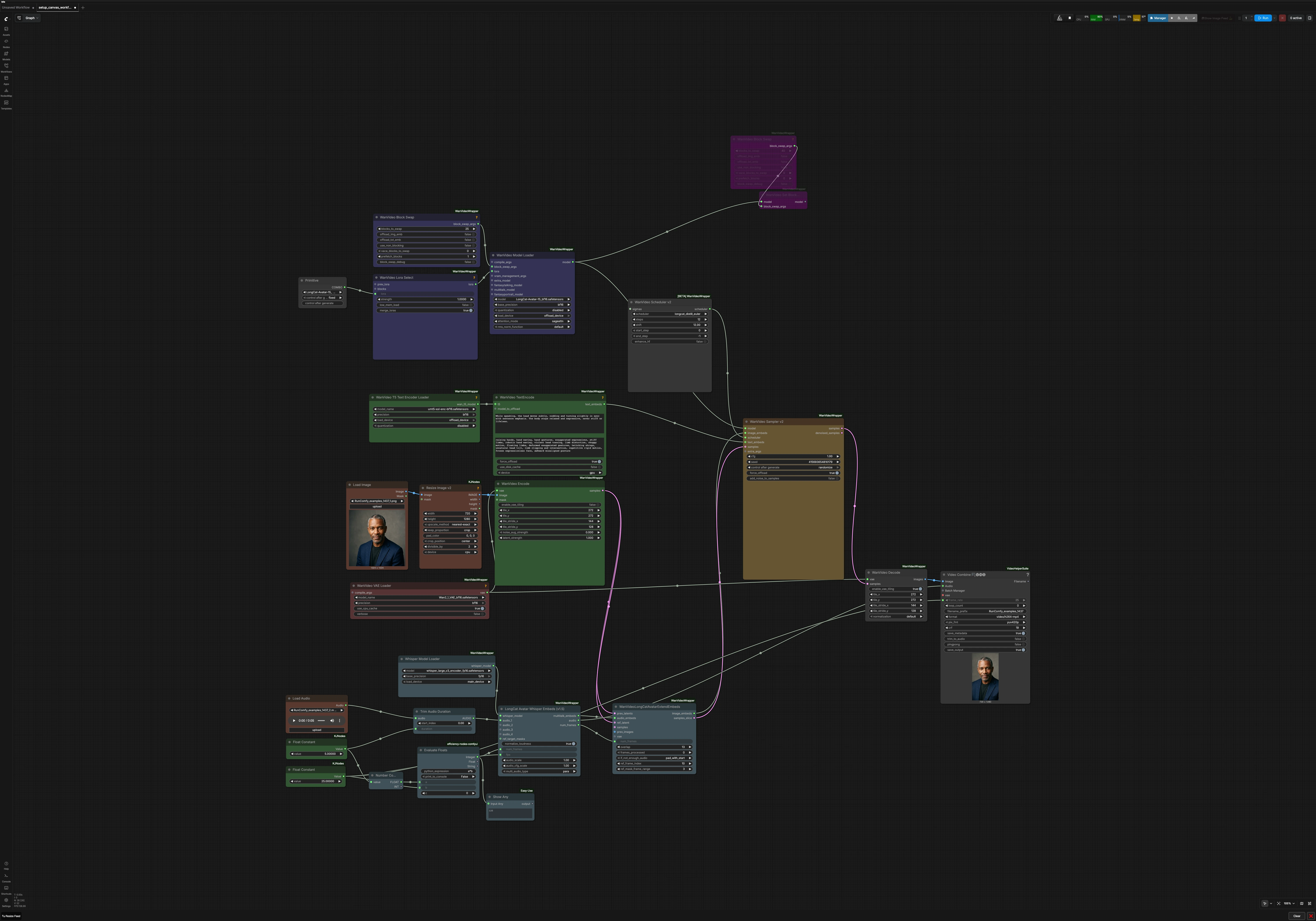The height and width of the screenshot is (921, 1316).
Task: Toggle save_metadata in Video Combine node
Action: [985, 633]
